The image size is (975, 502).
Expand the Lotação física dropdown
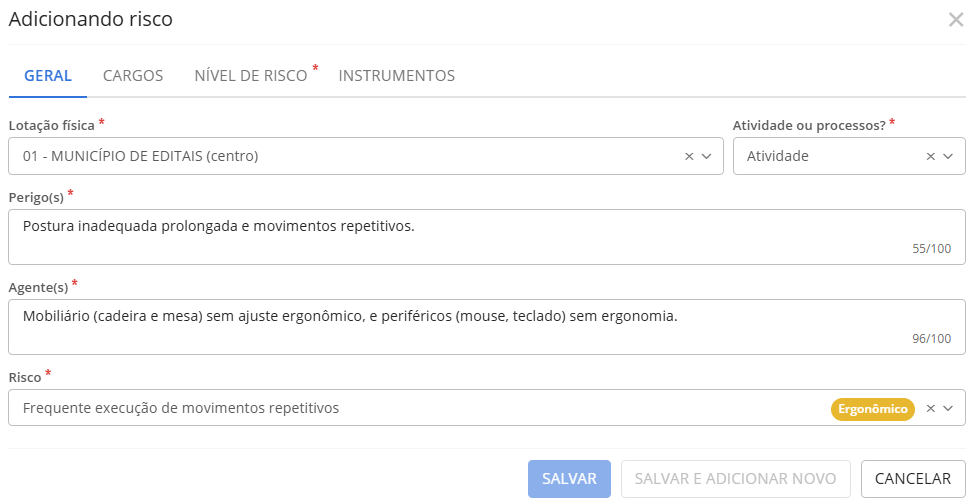click(x=707, y=156)
